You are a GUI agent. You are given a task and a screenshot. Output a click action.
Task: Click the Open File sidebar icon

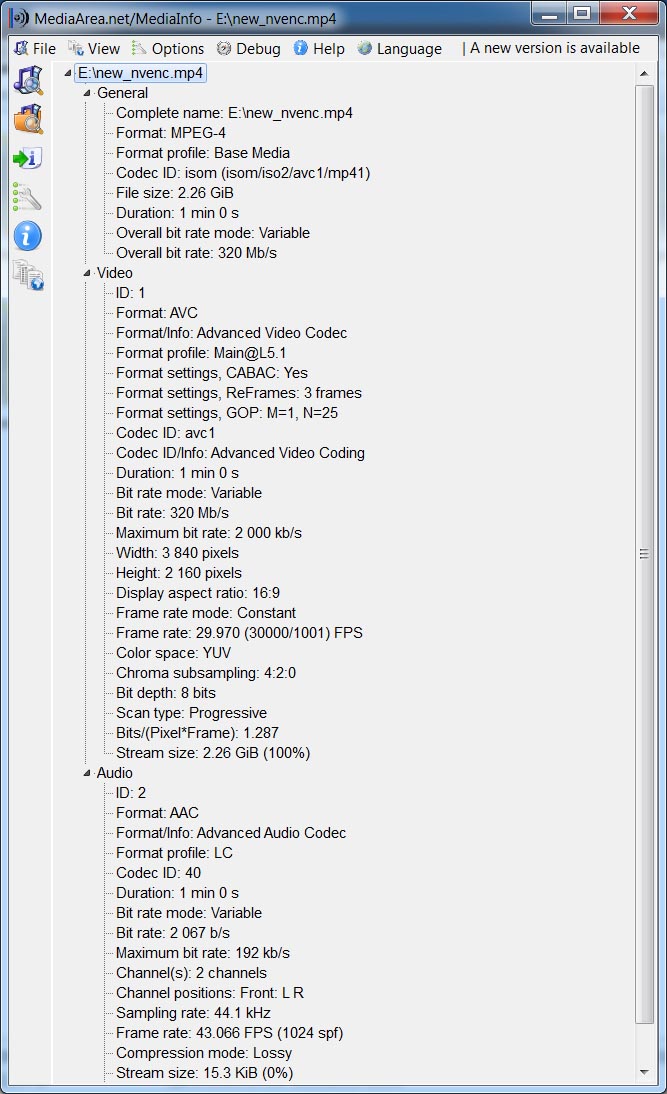28,80
